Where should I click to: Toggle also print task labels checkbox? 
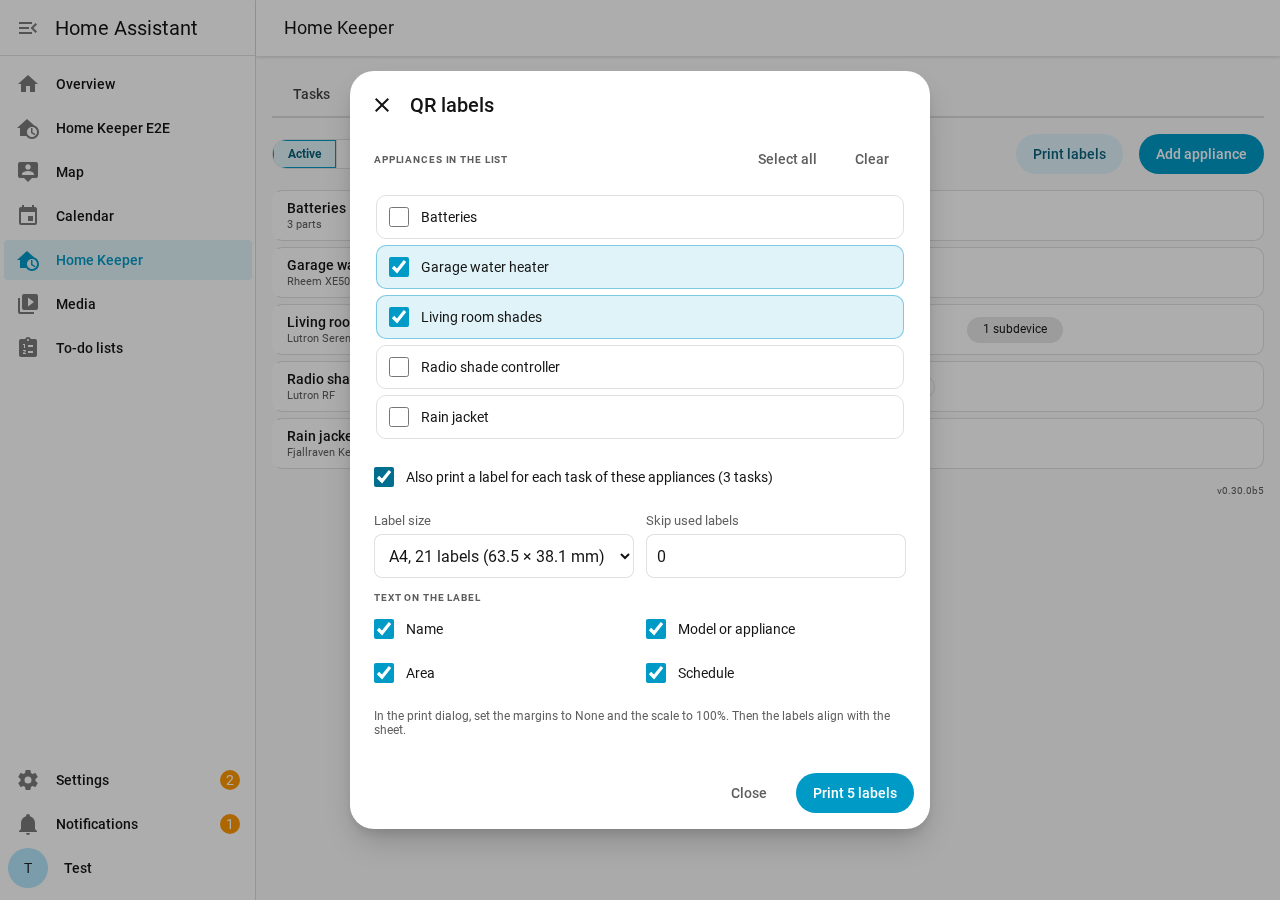click(x=384, y=477)
